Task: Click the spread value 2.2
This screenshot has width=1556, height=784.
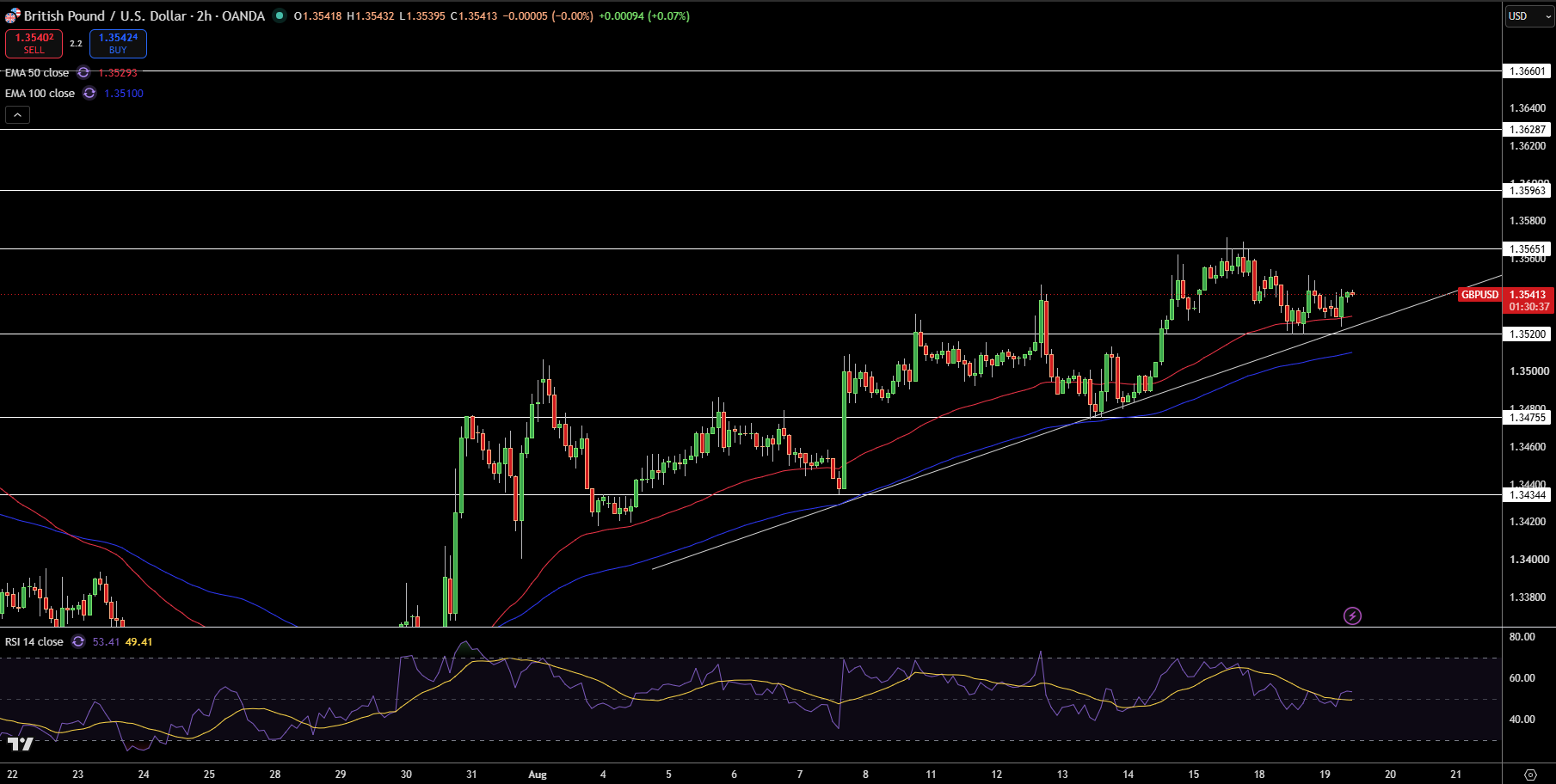Action: click(76, 44)
